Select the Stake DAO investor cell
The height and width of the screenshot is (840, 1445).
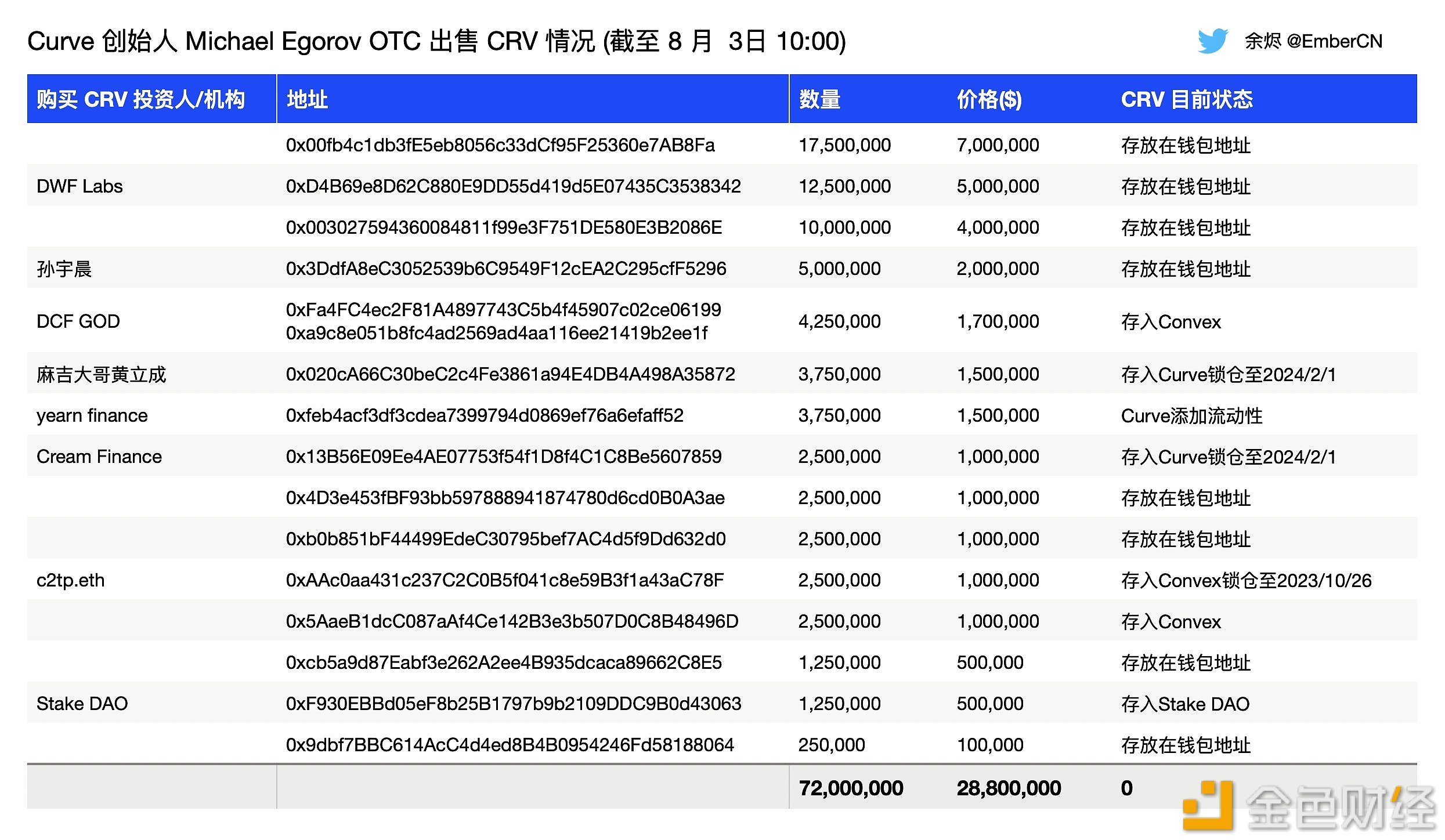(82, 704)
